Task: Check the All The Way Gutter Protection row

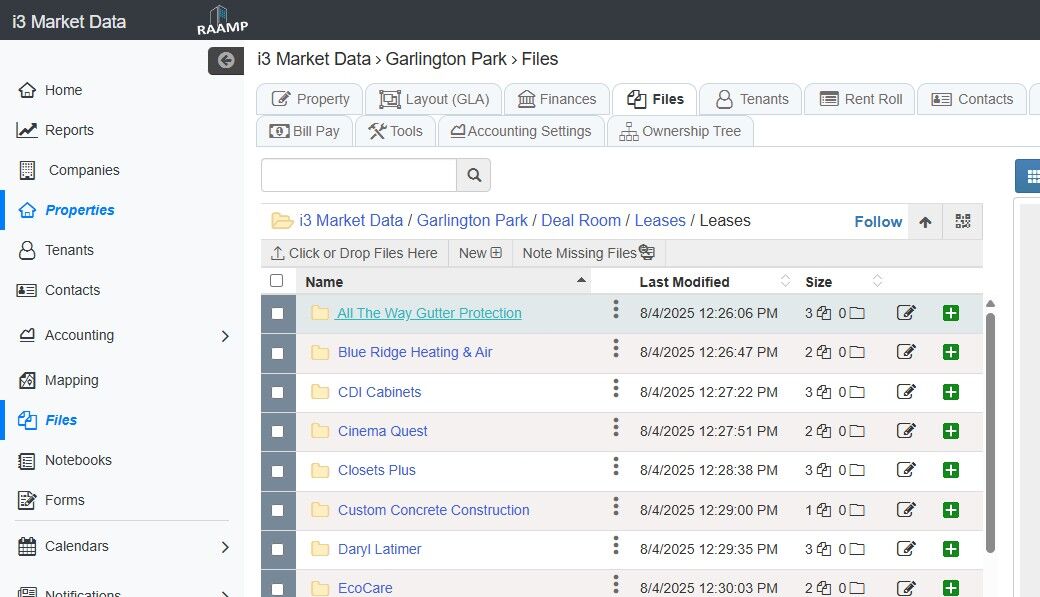Action: (277, 313)
